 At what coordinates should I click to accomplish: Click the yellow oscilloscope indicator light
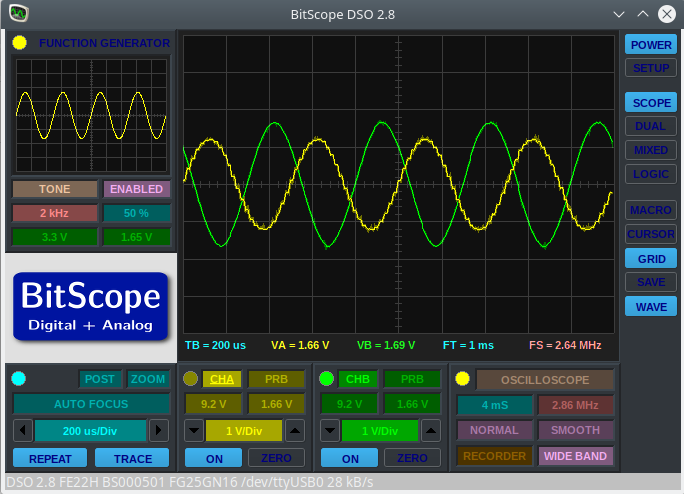click(462, 378)
